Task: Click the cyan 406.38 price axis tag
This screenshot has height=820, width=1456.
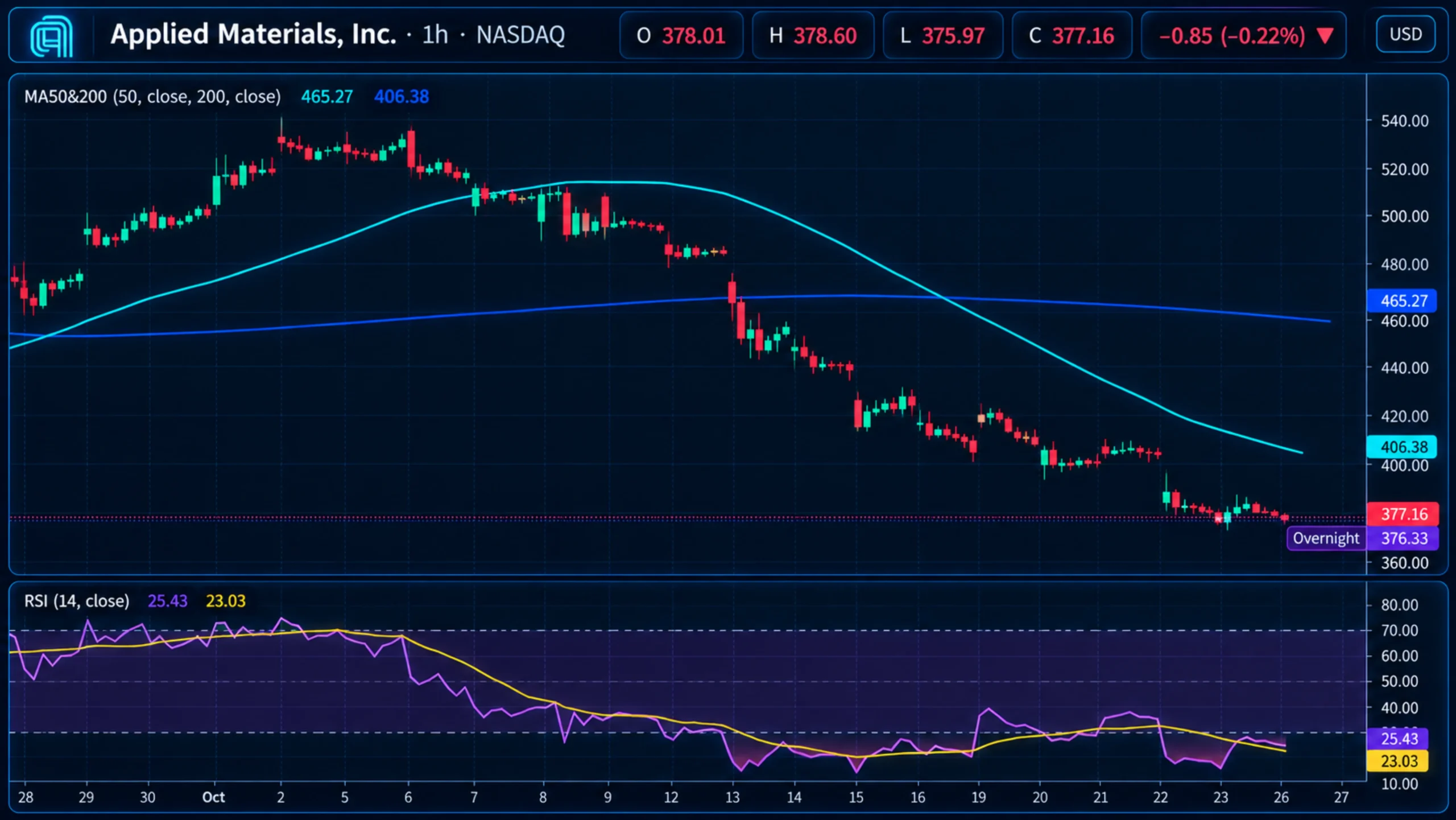Action: tap(1401, 447)
